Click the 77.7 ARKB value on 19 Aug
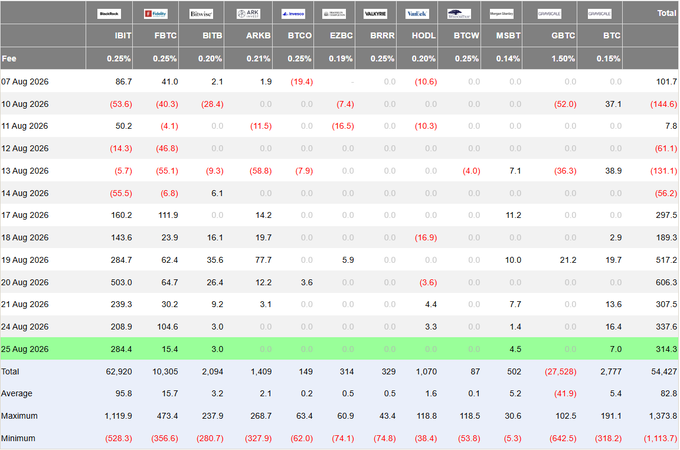This screenshot has width=680, height=450. (263, 260)
